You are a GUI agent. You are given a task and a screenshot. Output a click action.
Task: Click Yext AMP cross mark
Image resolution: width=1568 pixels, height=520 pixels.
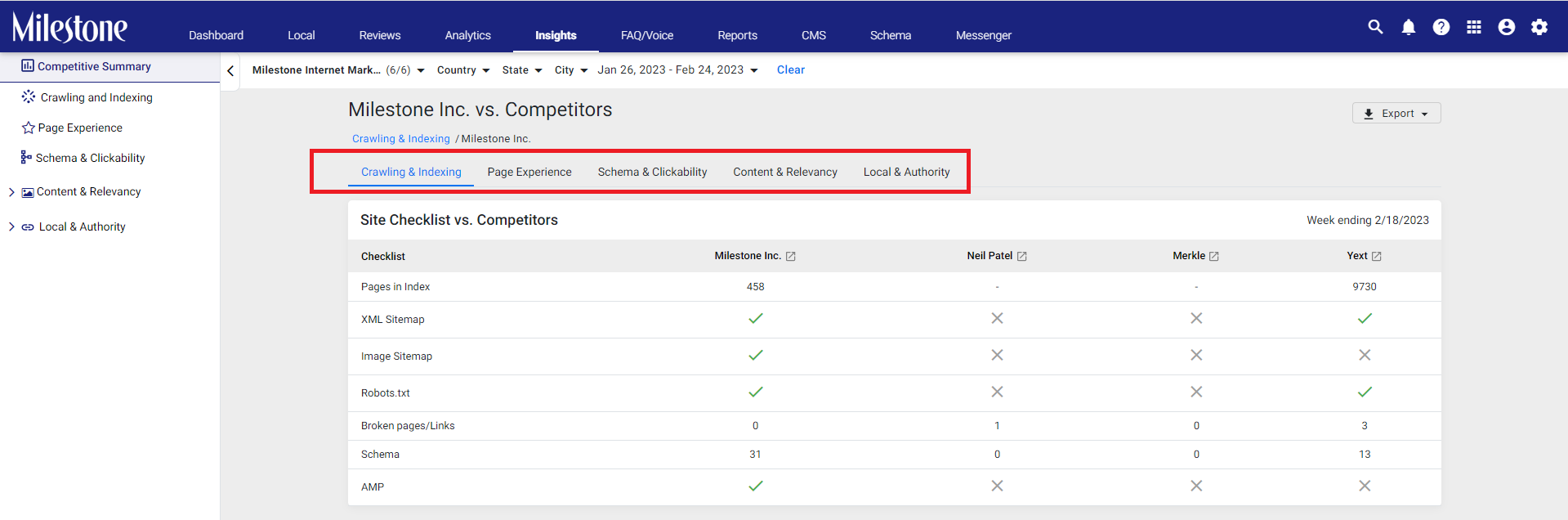[1365, 486]
